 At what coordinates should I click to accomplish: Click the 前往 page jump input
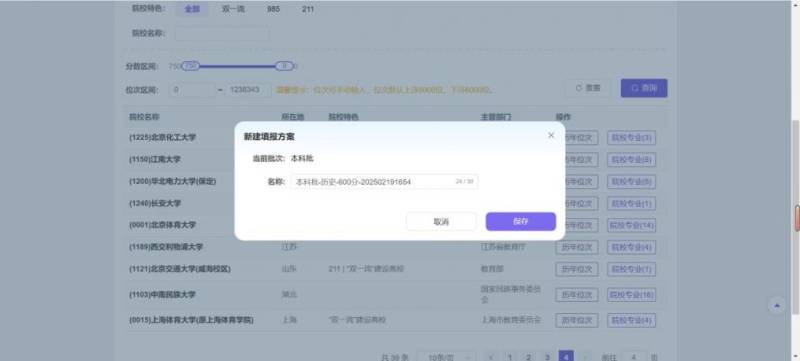633,357
